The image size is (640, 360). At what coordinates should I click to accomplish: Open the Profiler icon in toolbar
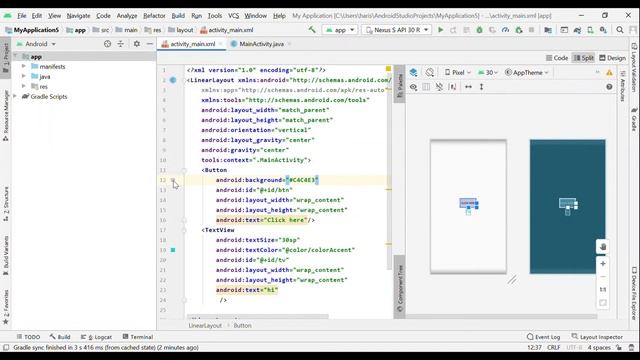pyautogui.click(x=505, y=30)
